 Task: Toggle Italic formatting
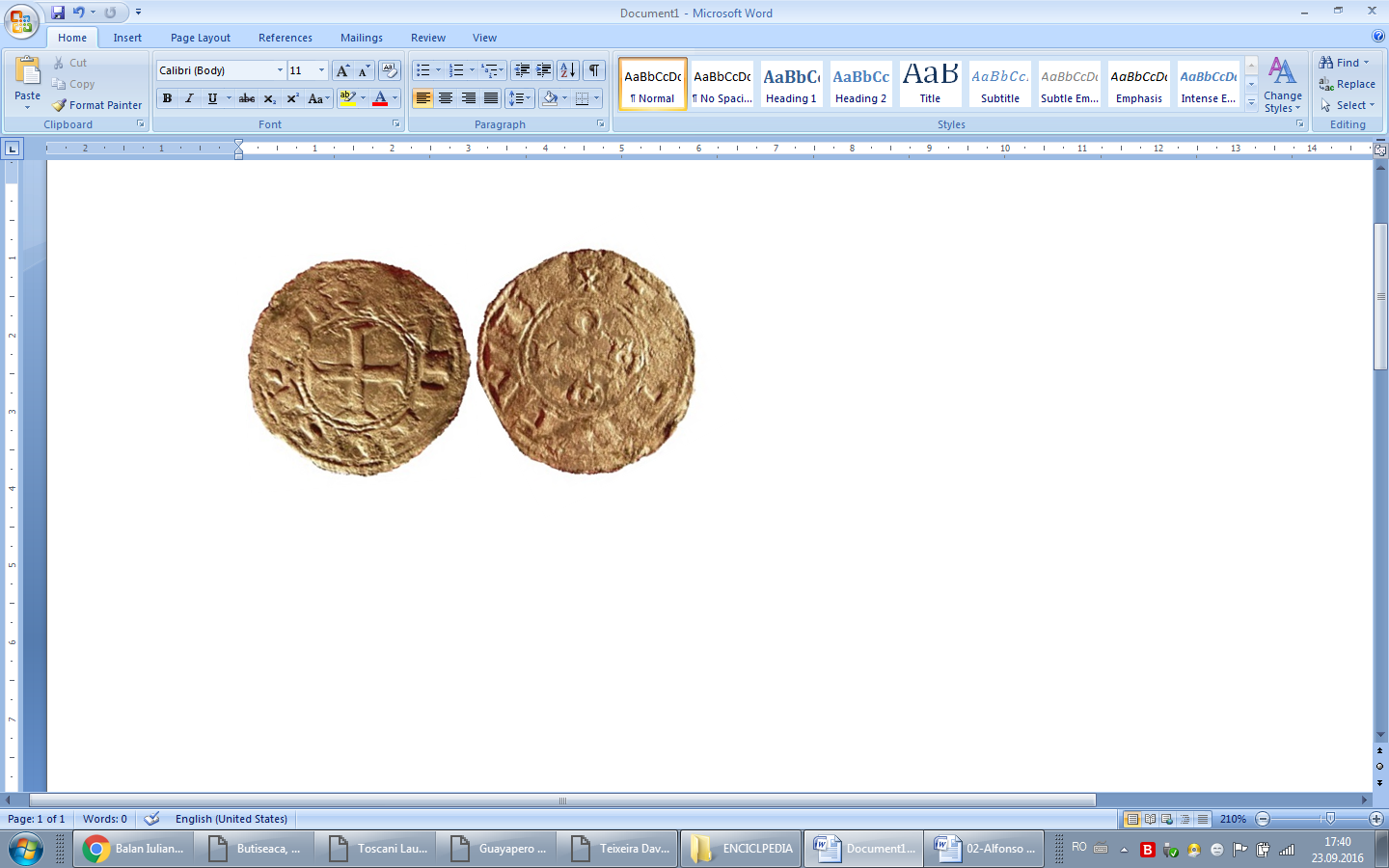[189, 98]
